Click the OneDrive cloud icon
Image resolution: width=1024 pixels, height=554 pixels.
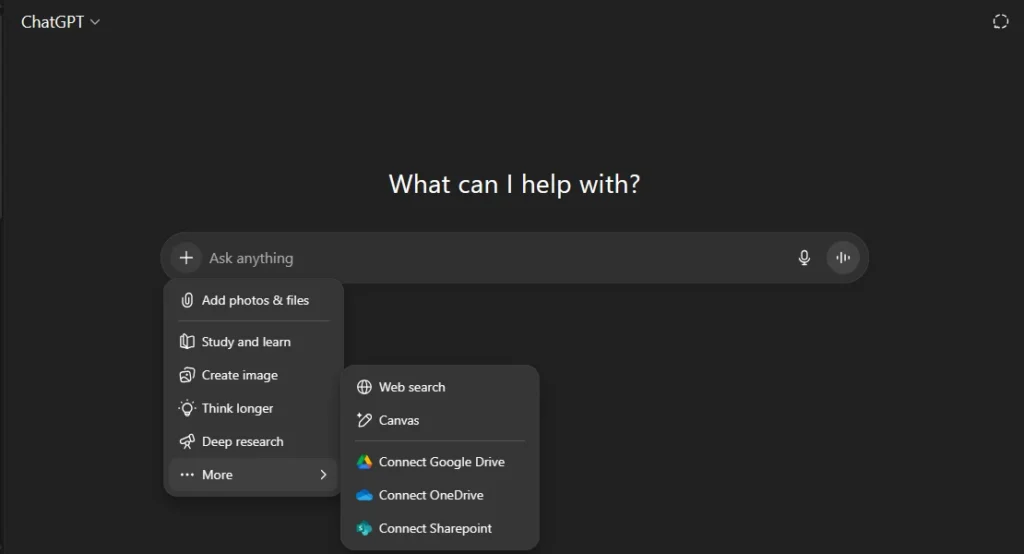[364, 495]
